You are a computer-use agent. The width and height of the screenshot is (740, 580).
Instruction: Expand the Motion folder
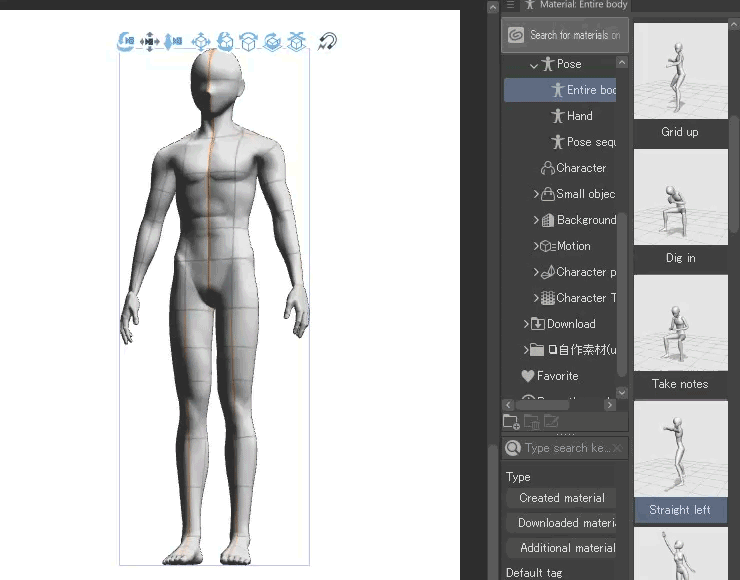[536, 246]
